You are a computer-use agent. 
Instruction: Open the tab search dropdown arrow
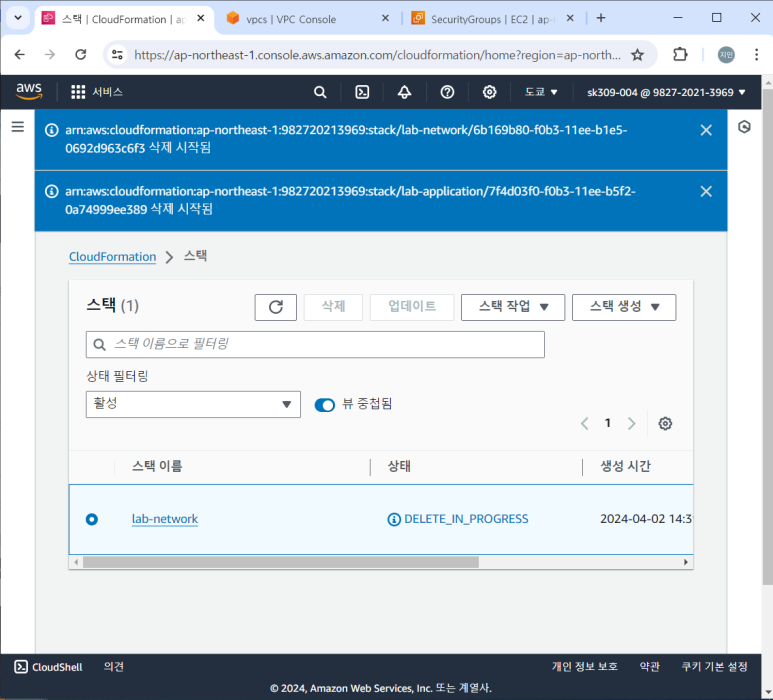18,18
